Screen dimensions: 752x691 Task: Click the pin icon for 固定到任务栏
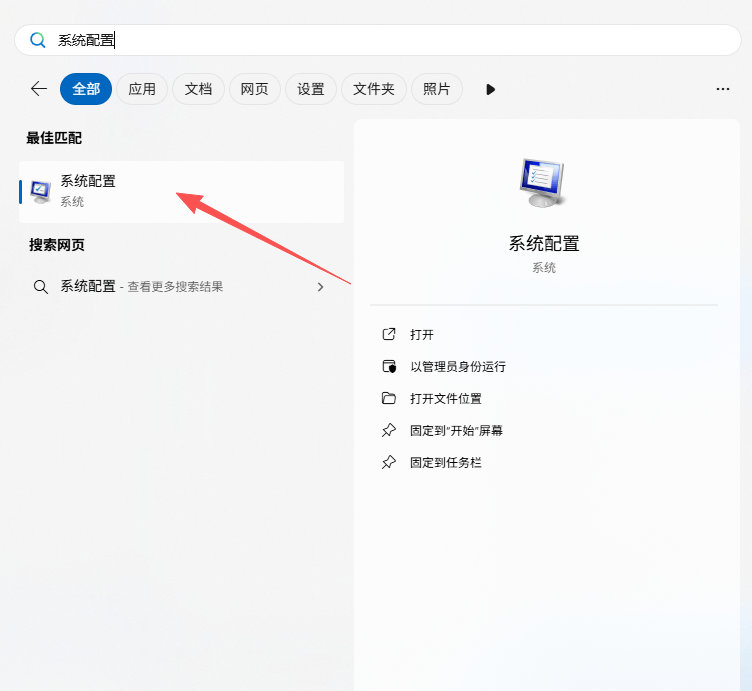click(389, 463)
